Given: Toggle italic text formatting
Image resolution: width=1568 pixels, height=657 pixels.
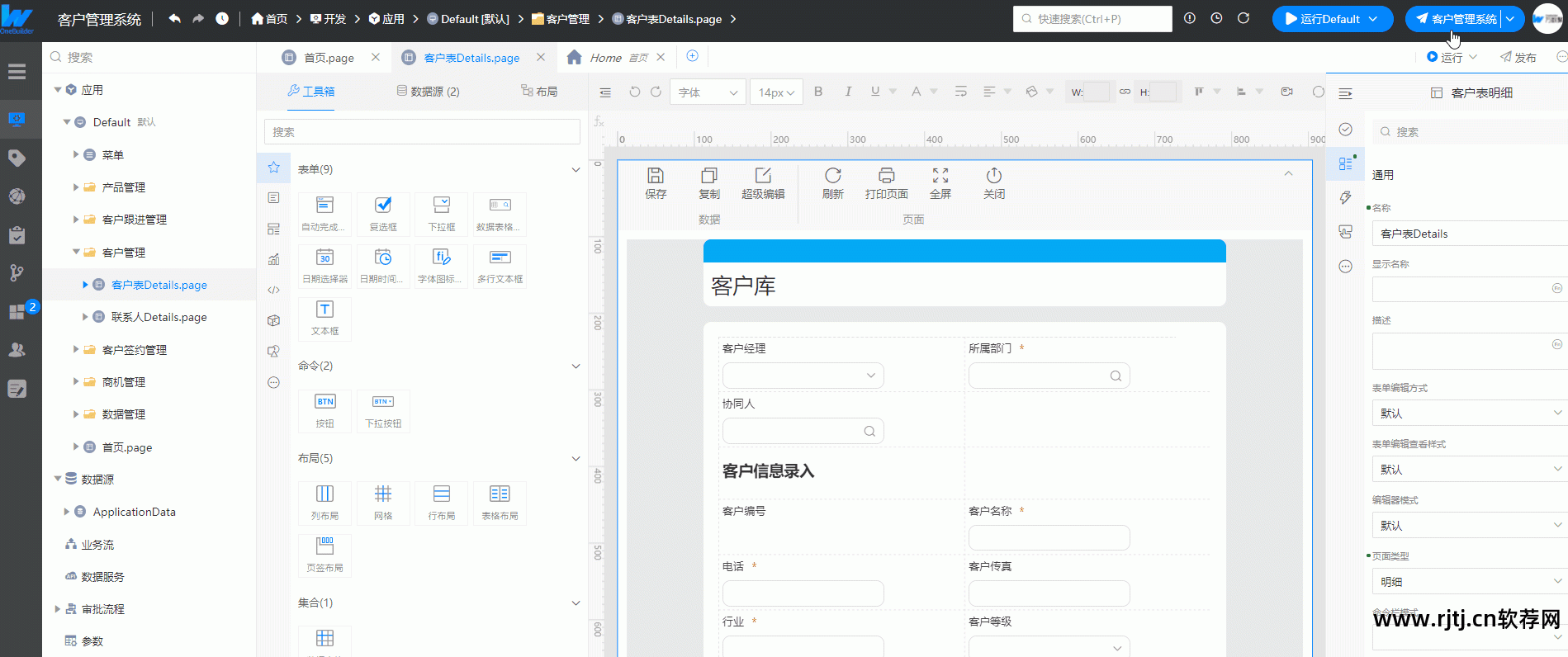Looking at the screenshot, I should 848,92.
